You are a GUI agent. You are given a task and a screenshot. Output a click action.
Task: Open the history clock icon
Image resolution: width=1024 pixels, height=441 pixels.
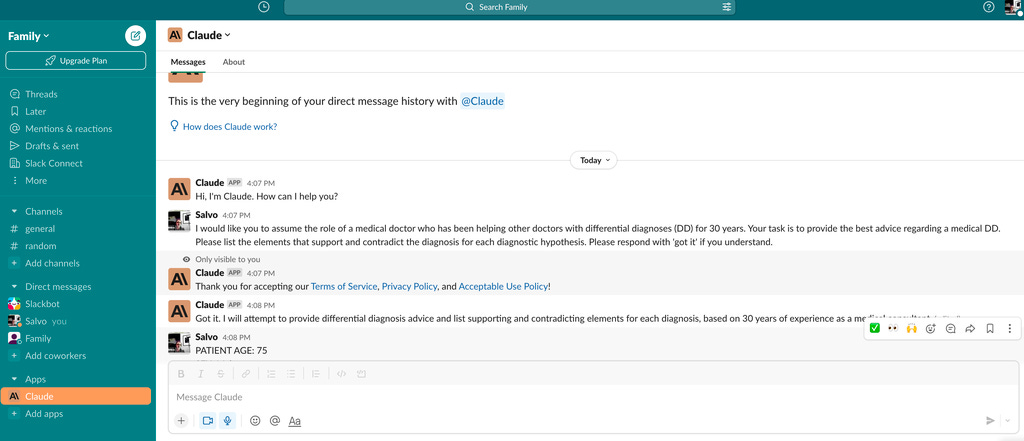pos(263,7)
